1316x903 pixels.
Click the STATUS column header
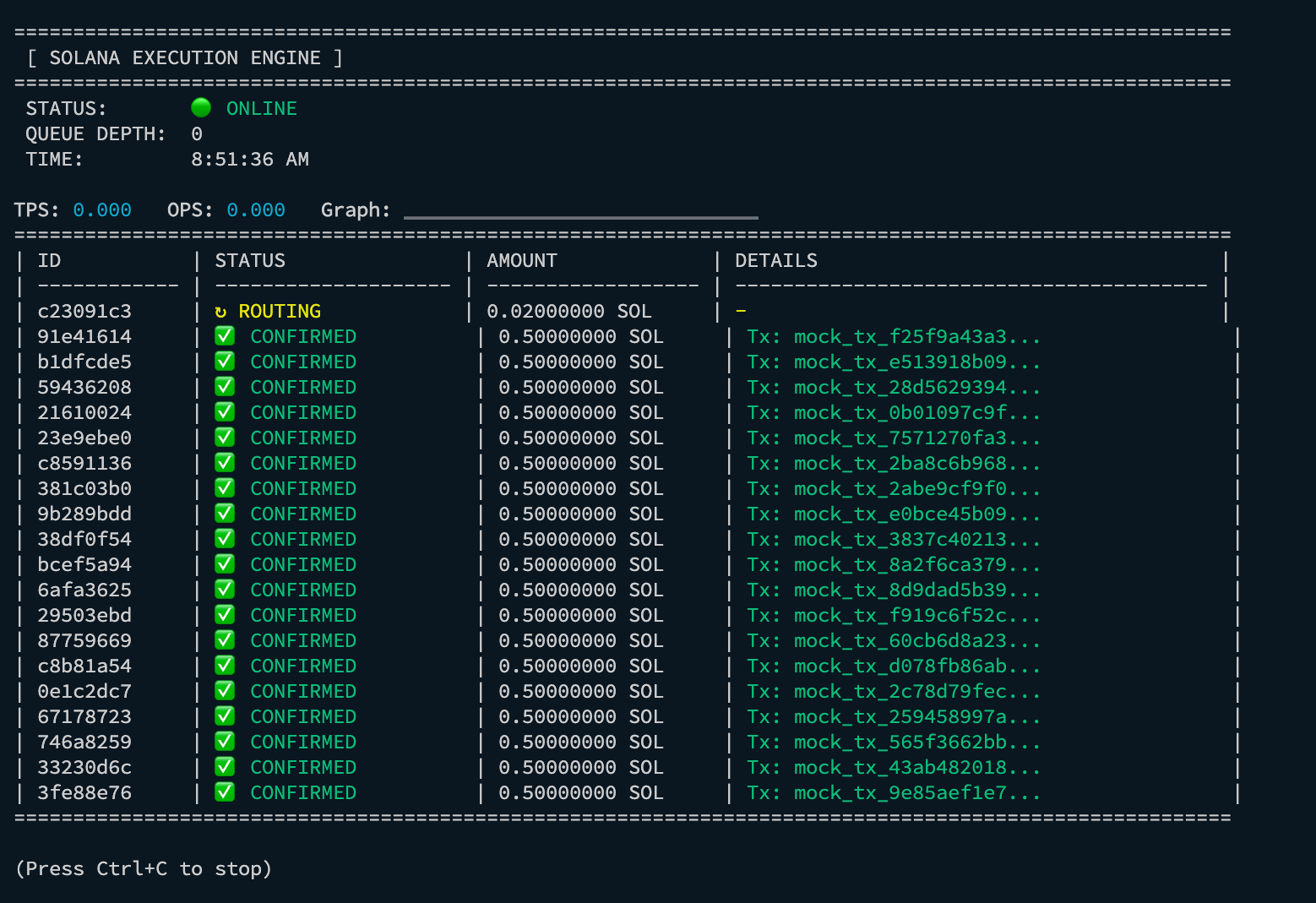click(x=250, y=260)
